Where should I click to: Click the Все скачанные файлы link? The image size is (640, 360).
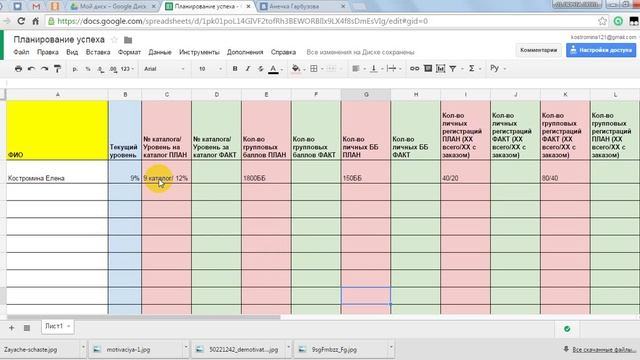coord(604,350)
